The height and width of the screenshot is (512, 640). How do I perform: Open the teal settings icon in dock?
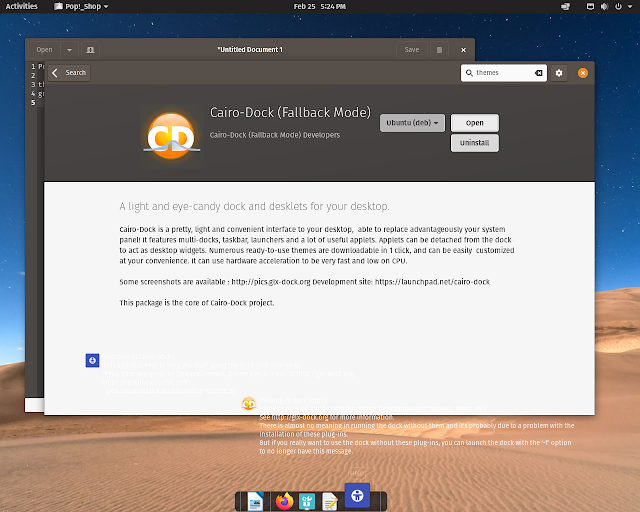point(307,502)
